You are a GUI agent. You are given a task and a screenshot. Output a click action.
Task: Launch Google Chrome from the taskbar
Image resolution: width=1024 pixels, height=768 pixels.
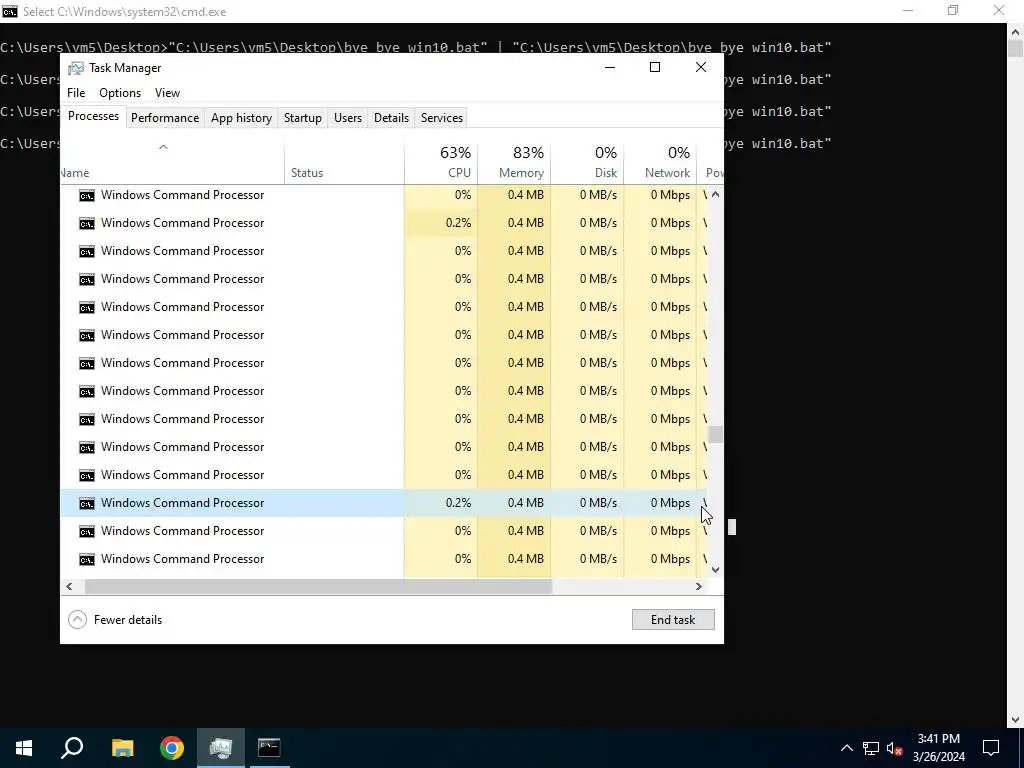pos(172,748)
